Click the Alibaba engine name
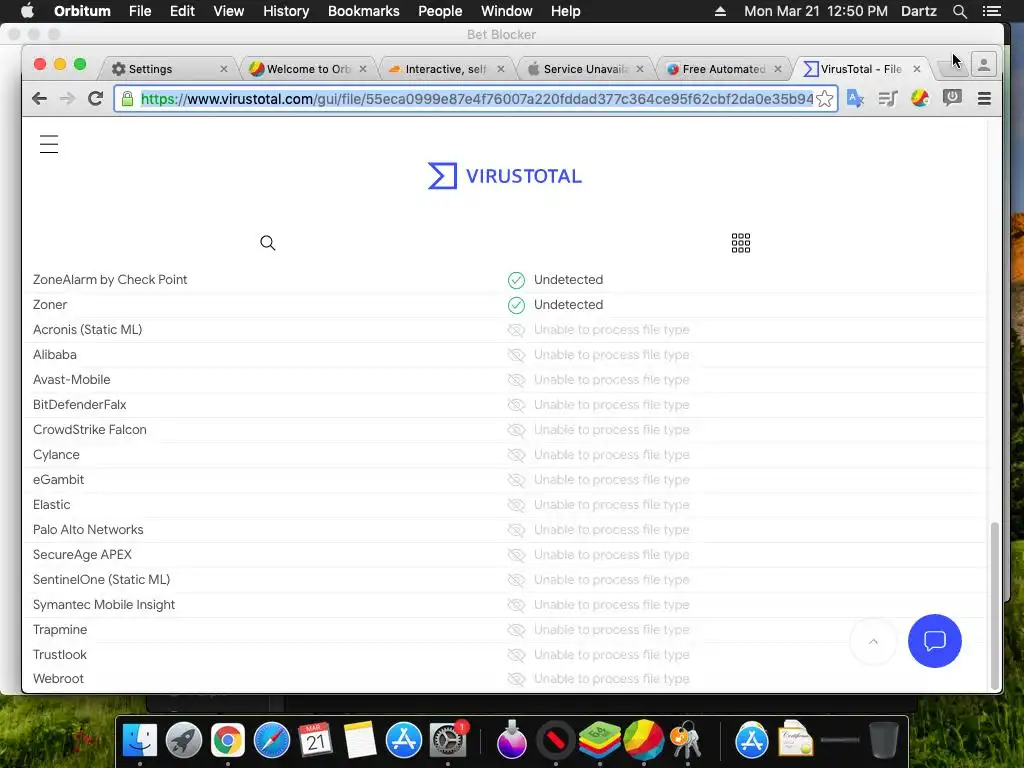The height and width of the screenshot is (768, 1024). coord(55,355)
